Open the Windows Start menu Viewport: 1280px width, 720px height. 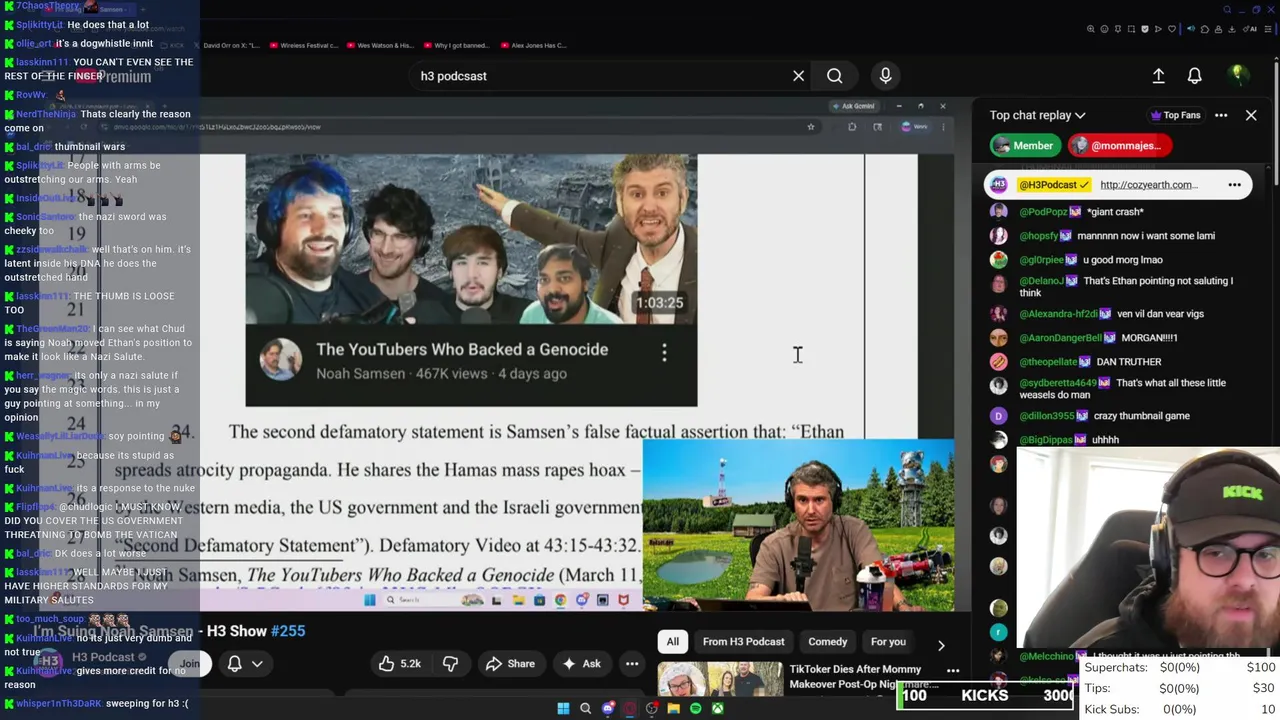tap(563, 709)
